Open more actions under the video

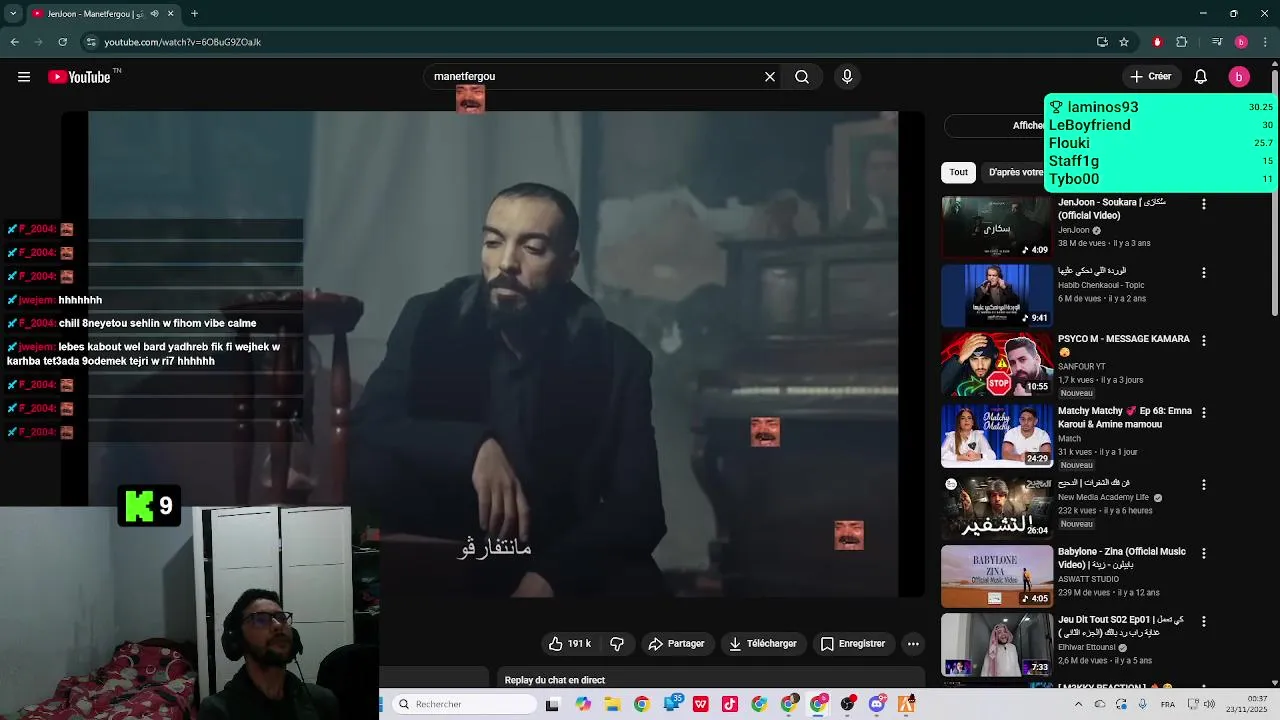pyautogui.click(x=913, y=644)
